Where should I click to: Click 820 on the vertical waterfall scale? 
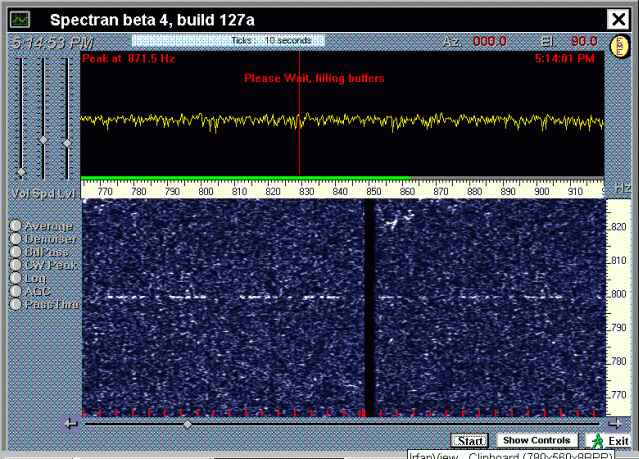pyautogui.click(x=618, y=227)
